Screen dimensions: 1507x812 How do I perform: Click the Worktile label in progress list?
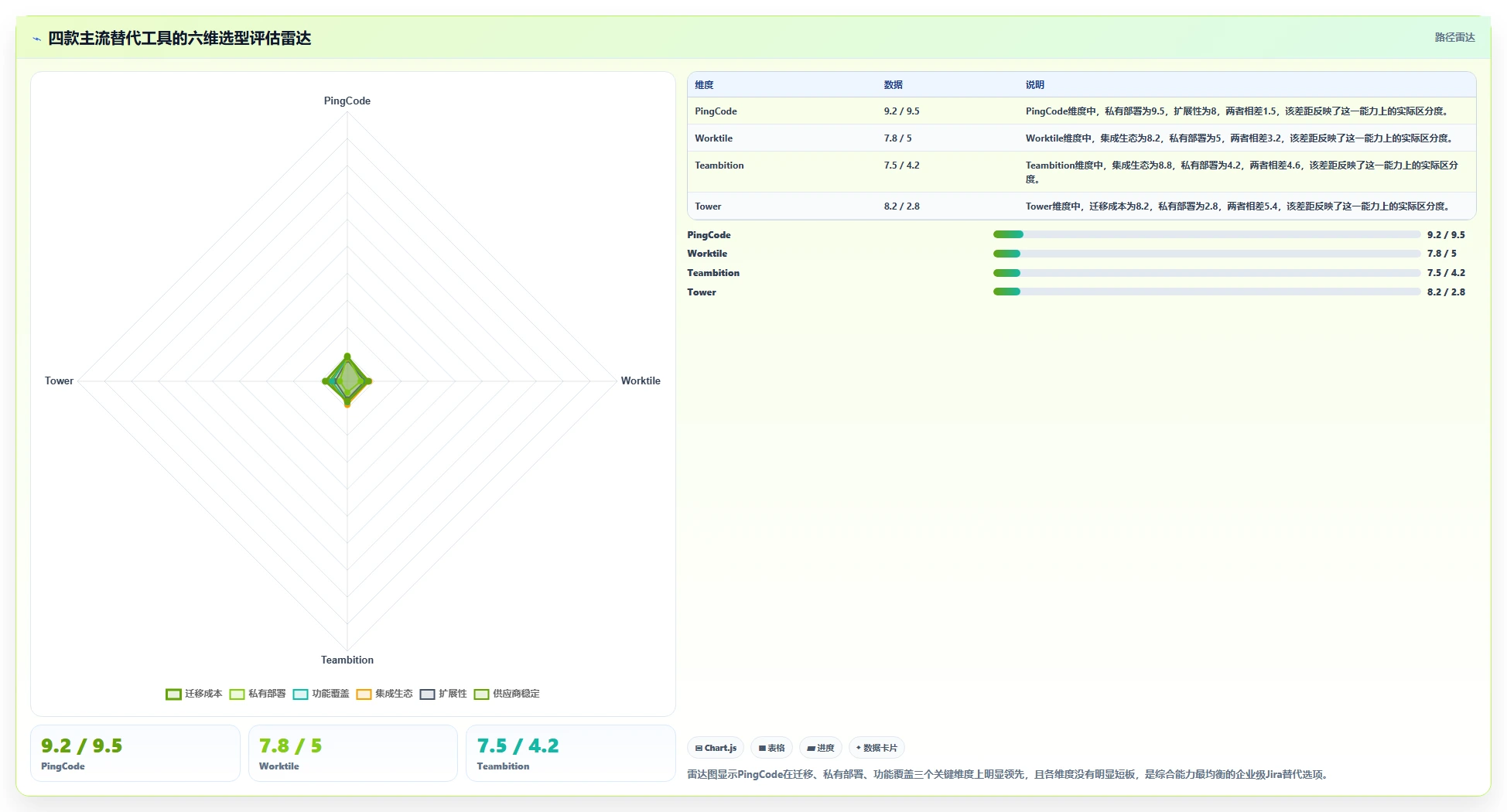click(707, 254)
